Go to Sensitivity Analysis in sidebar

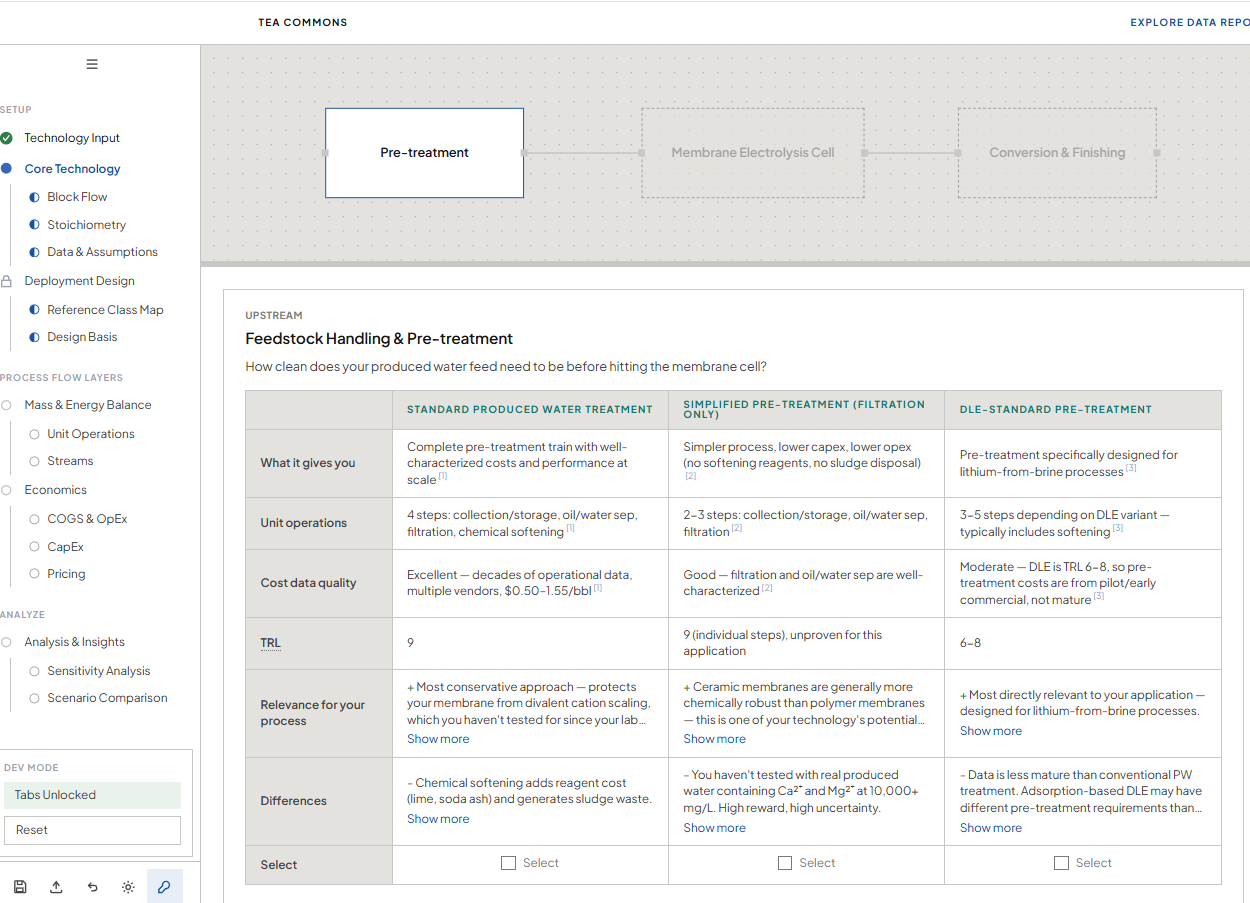click(x=98, y=671)
